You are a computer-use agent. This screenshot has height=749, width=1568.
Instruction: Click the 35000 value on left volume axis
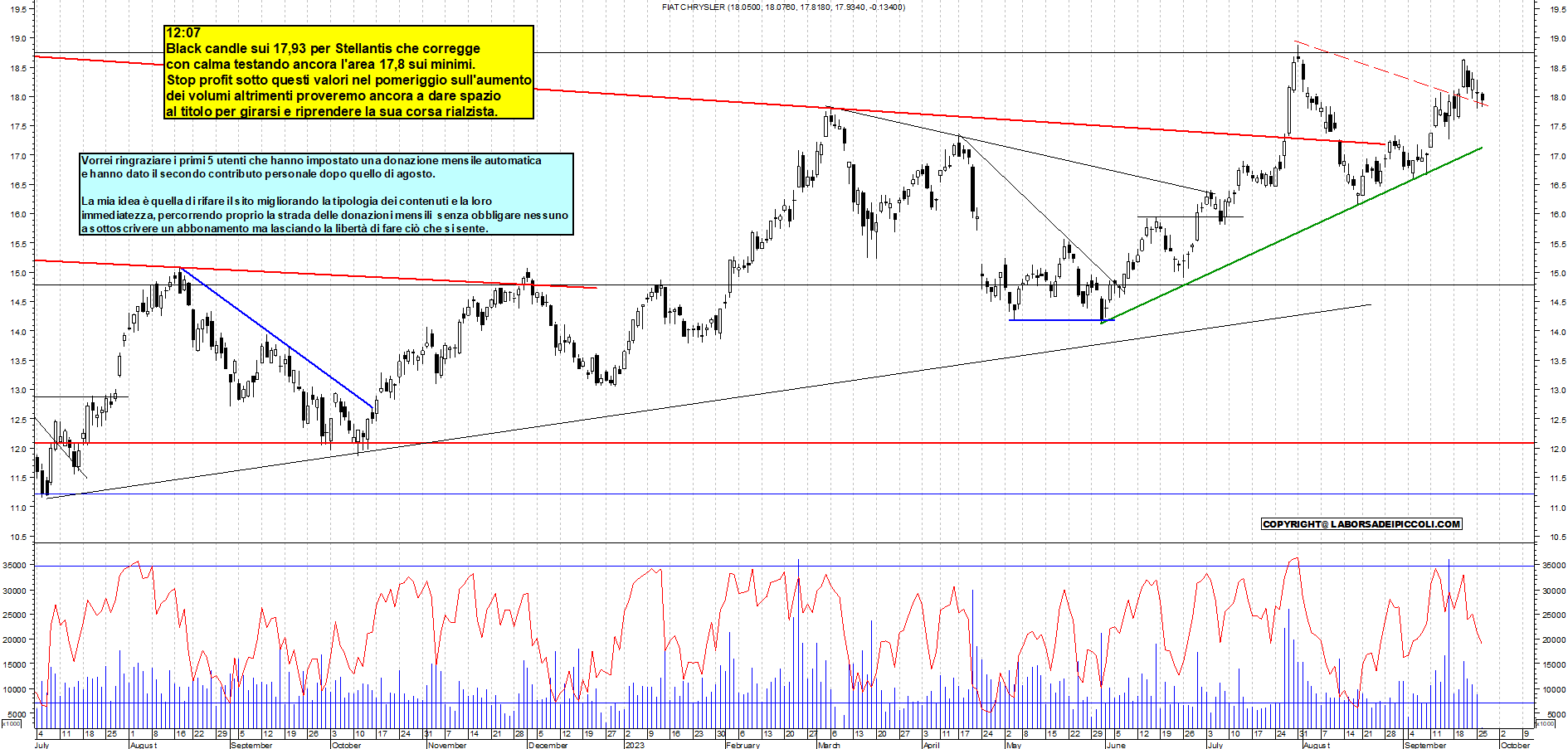(15, 566)
